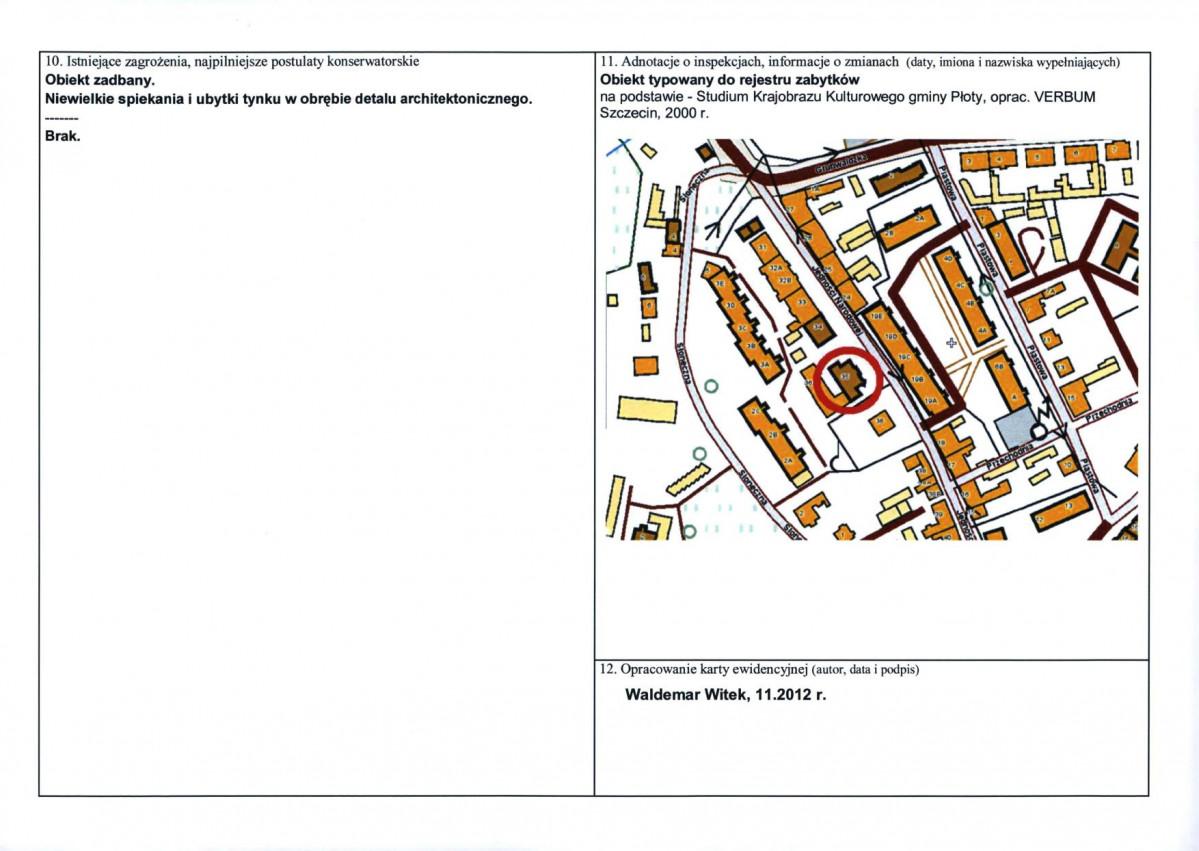Click the Grunwaldzka street label
The image size is (1199, 851).
pyautogui.click(x=840, y=164)
